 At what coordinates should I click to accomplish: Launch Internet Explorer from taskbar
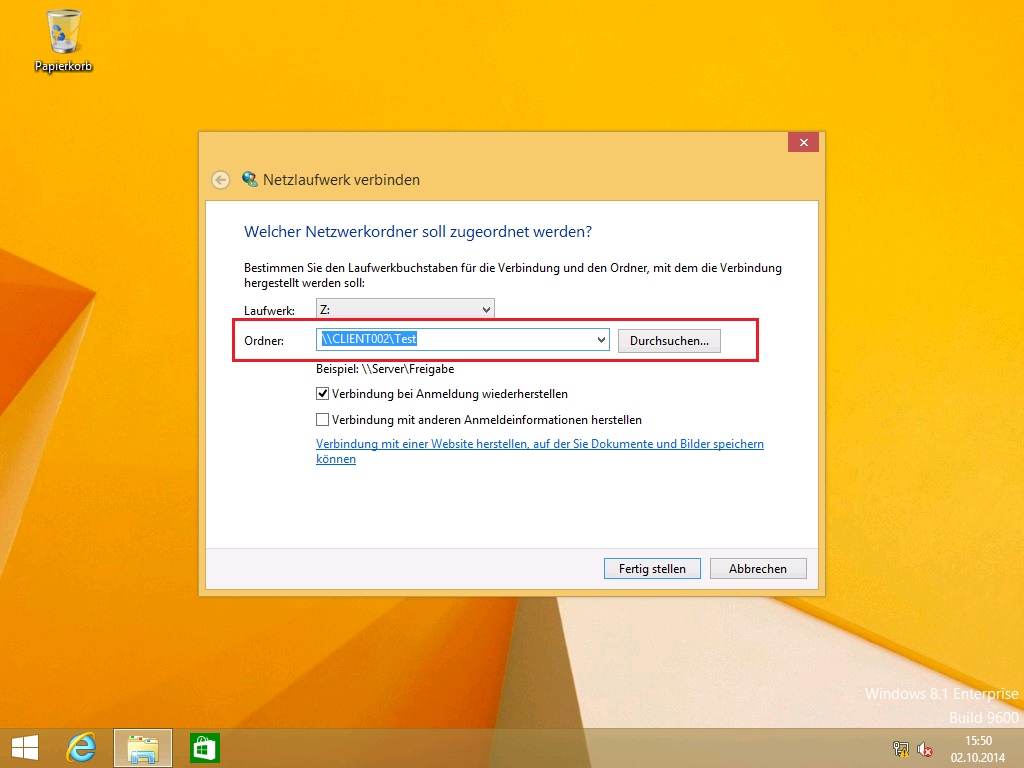[x=82, y=748]
